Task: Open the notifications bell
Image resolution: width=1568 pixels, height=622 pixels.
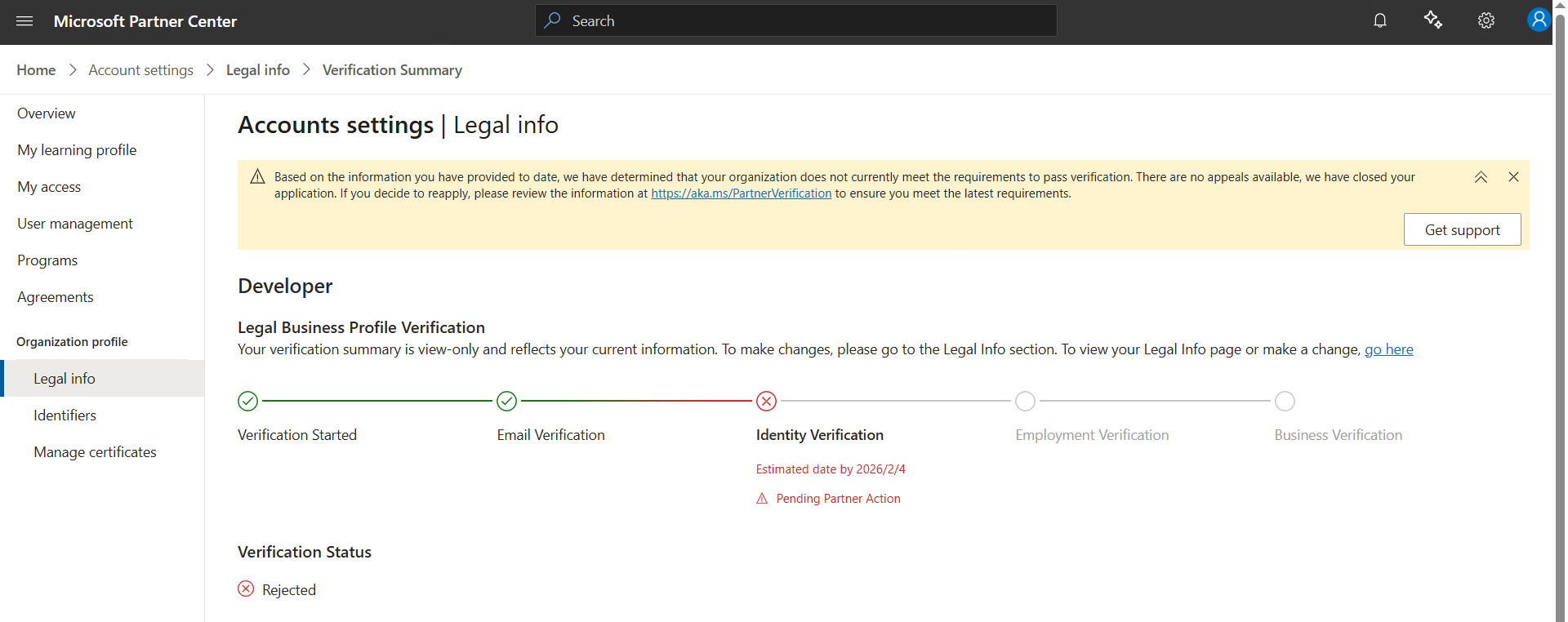Action: click(1380, 21)
